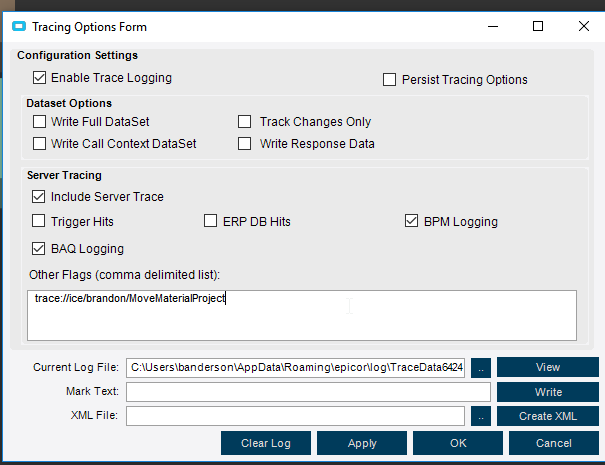This screenshot has height=465, width=605.
Task: Click into the Mark Text field
Action: (295, 391)
